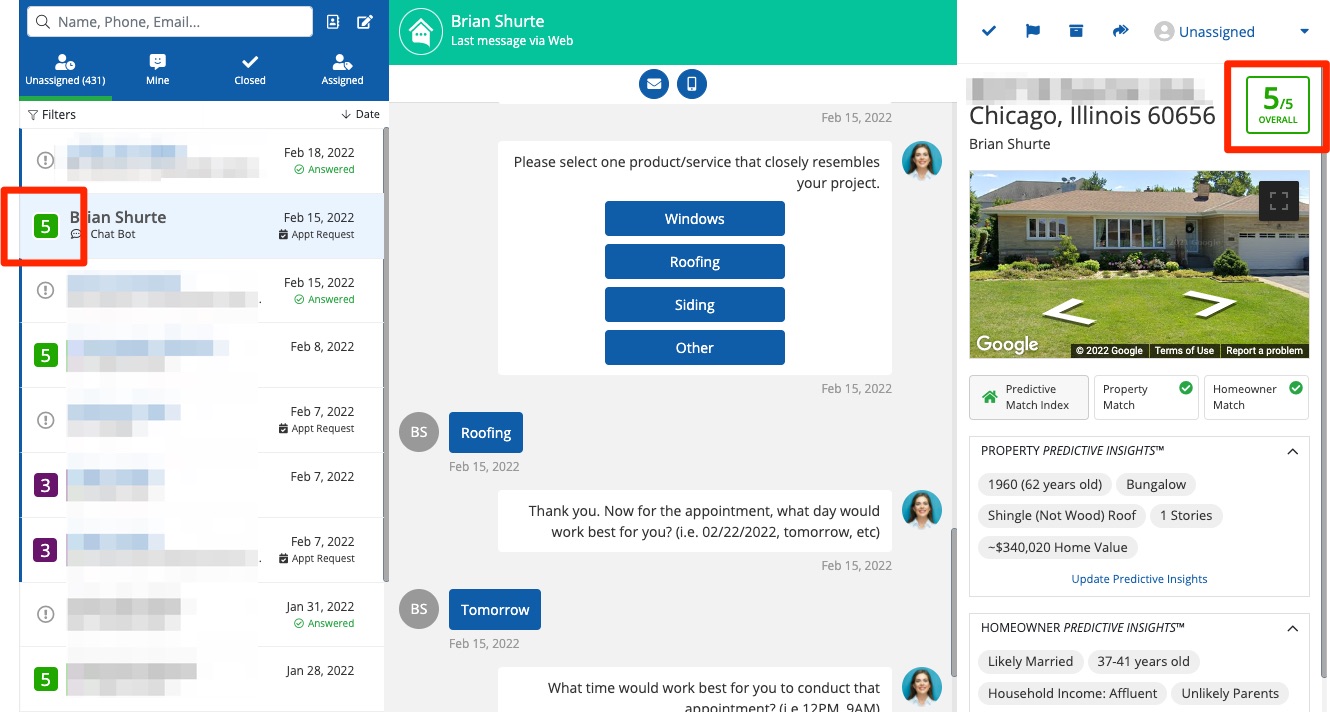Image resolution: width=1330 pixels, height=712 pixels.
Task: Switch to the Closed tab
Action: tap(250, 69)
